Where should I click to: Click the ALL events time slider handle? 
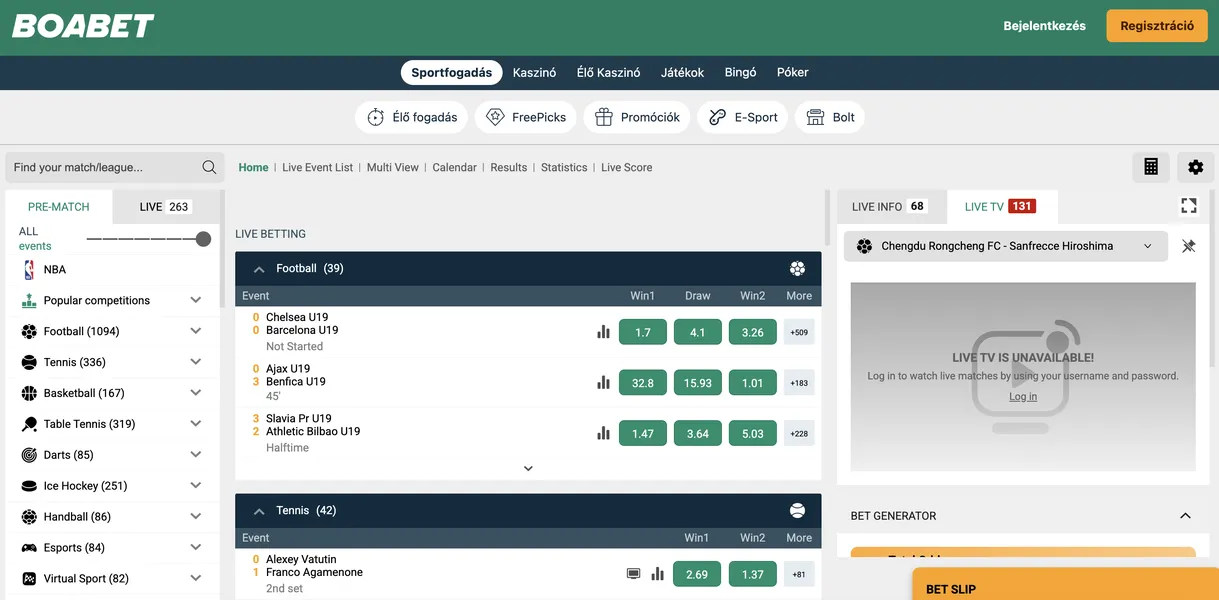point(203,239)
